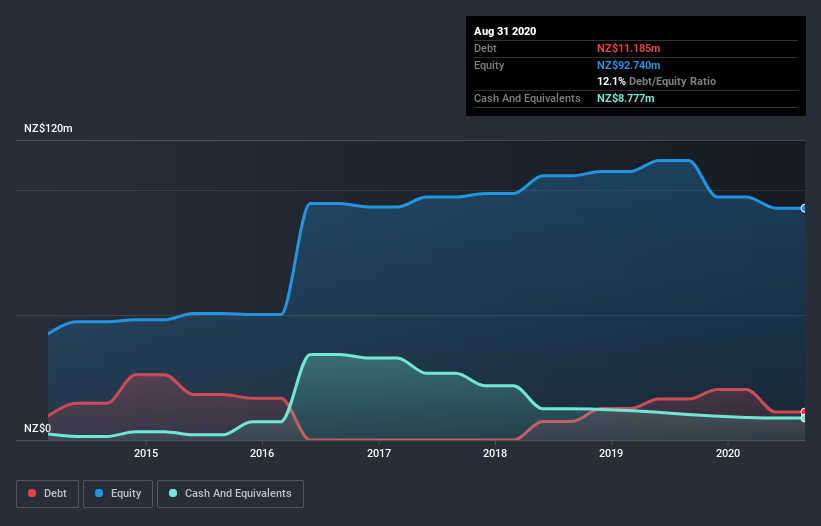This screenshot has height=526, width=821.
Task: Click the 2018 x-axis label
Action: click(495, 453)
